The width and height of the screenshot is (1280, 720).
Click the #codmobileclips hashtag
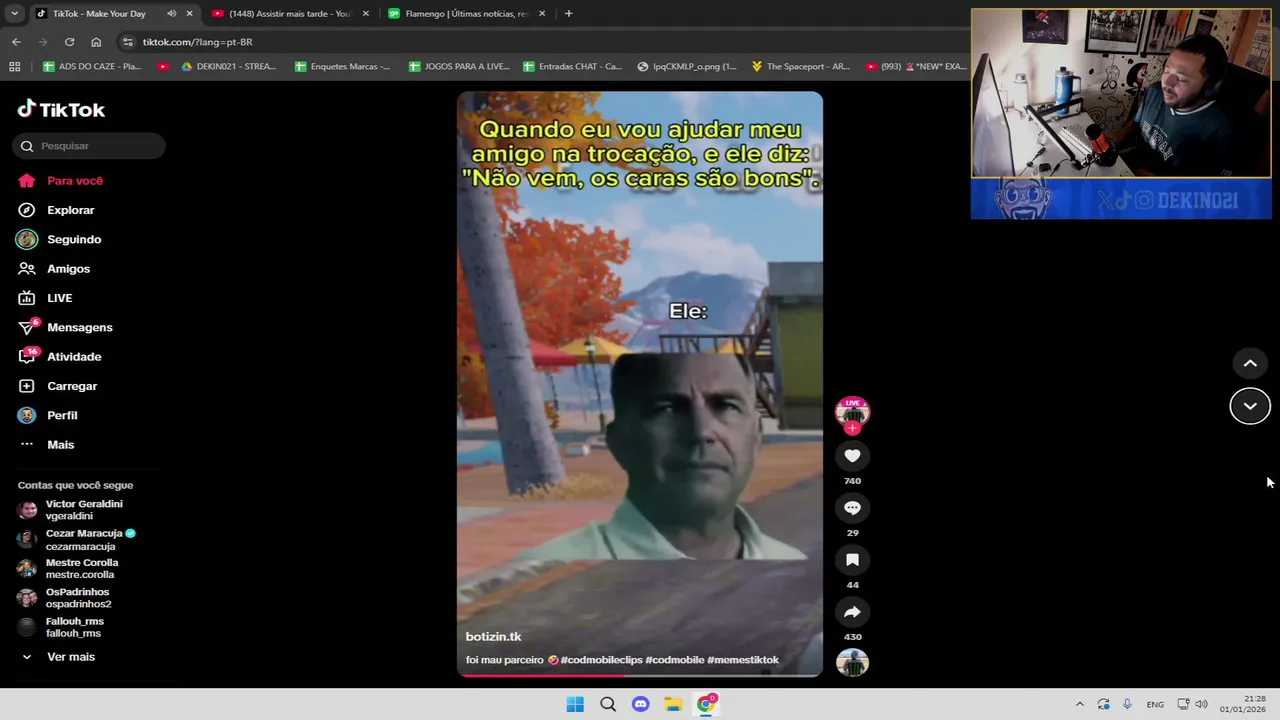[601, 660]
